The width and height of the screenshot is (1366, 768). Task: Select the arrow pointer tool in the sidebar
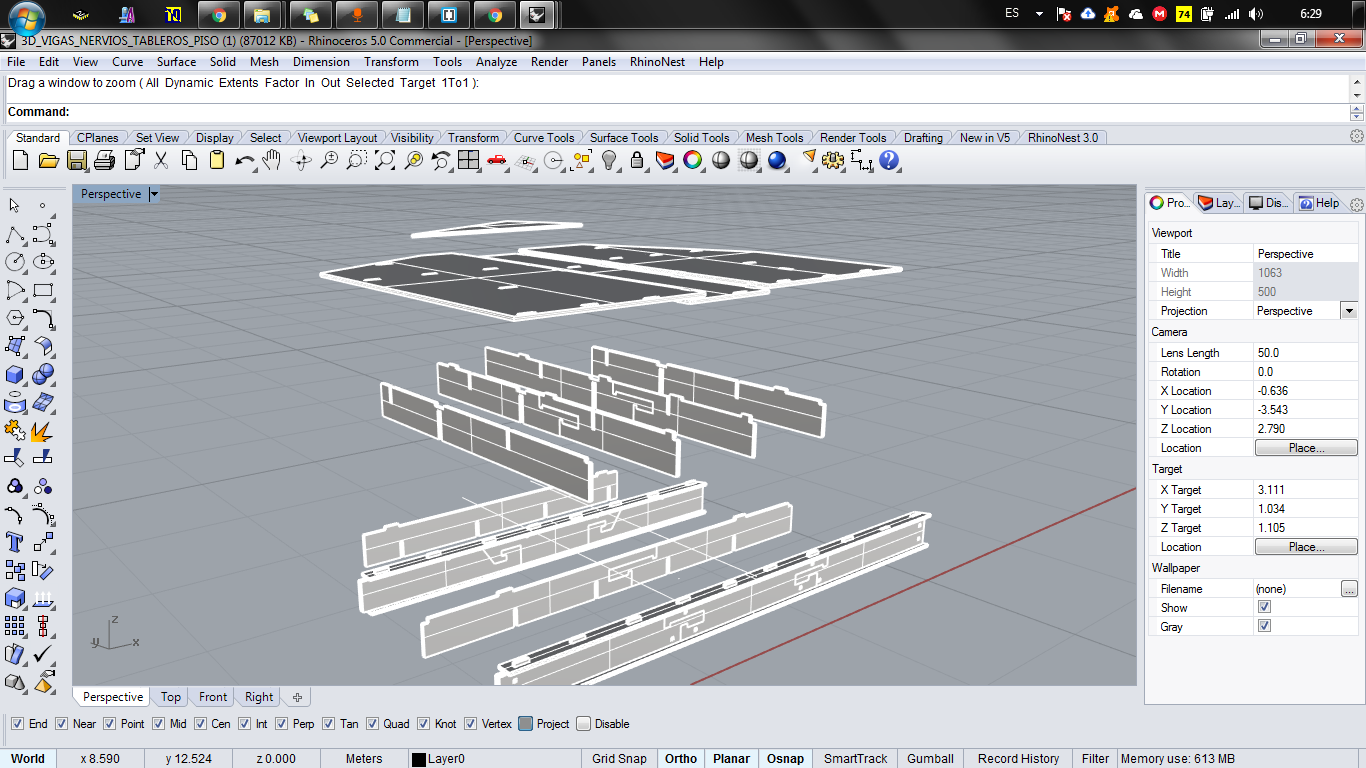15,205
